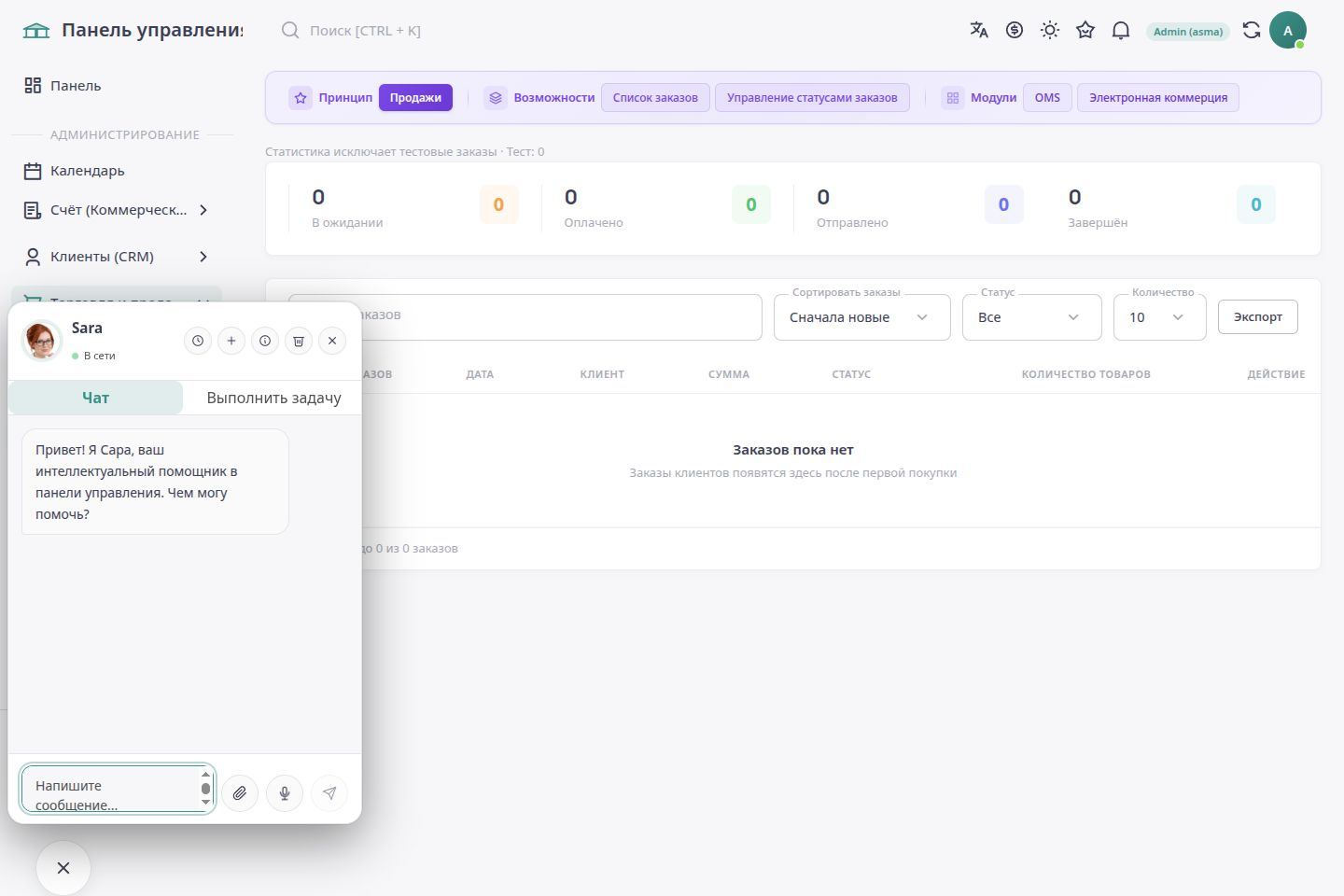Close the Sara chat panel
This screenshot has width=1344, height=896.
[332, 341]
